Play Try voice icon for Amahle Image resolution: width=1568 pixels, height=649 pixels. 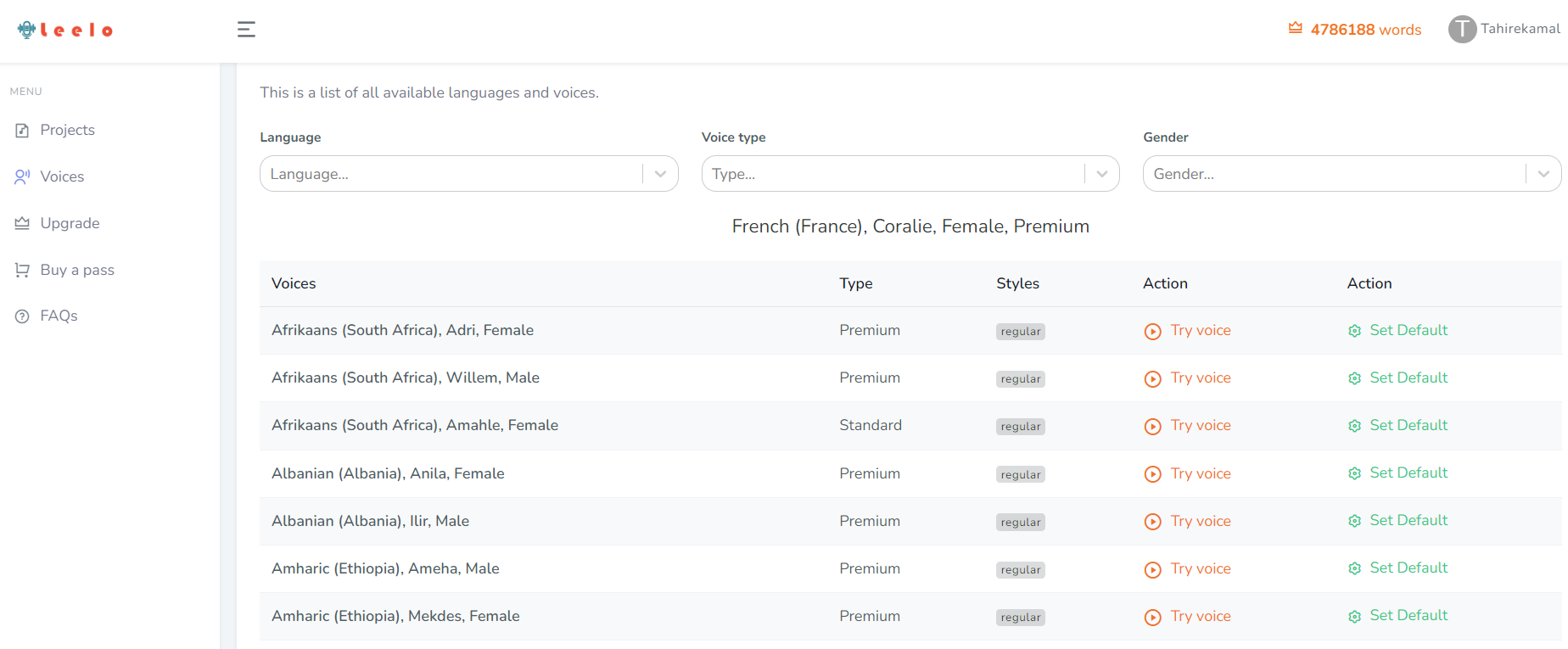1152,427
